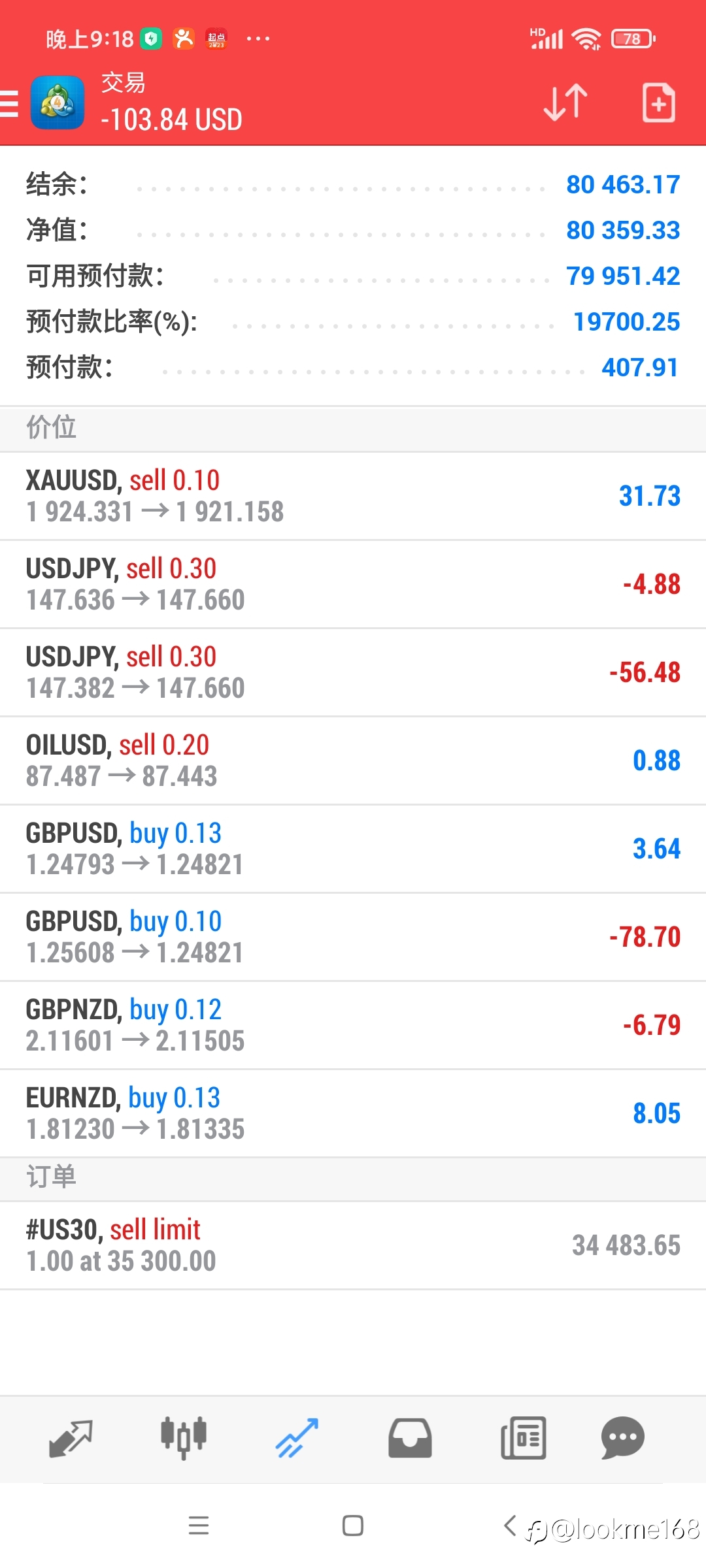This screenshot has width=706, height=1568.
Task: Open the Chat messages bubble icon
Action: tap(623, 1438)
